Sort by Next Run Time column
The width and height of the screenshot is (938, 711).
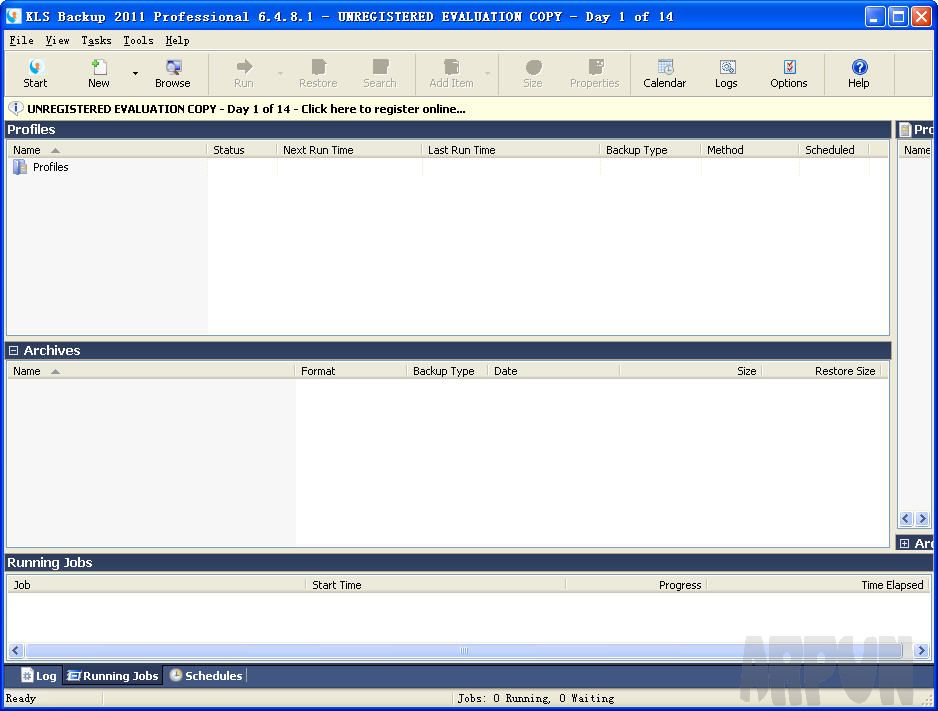pos(349,150)
